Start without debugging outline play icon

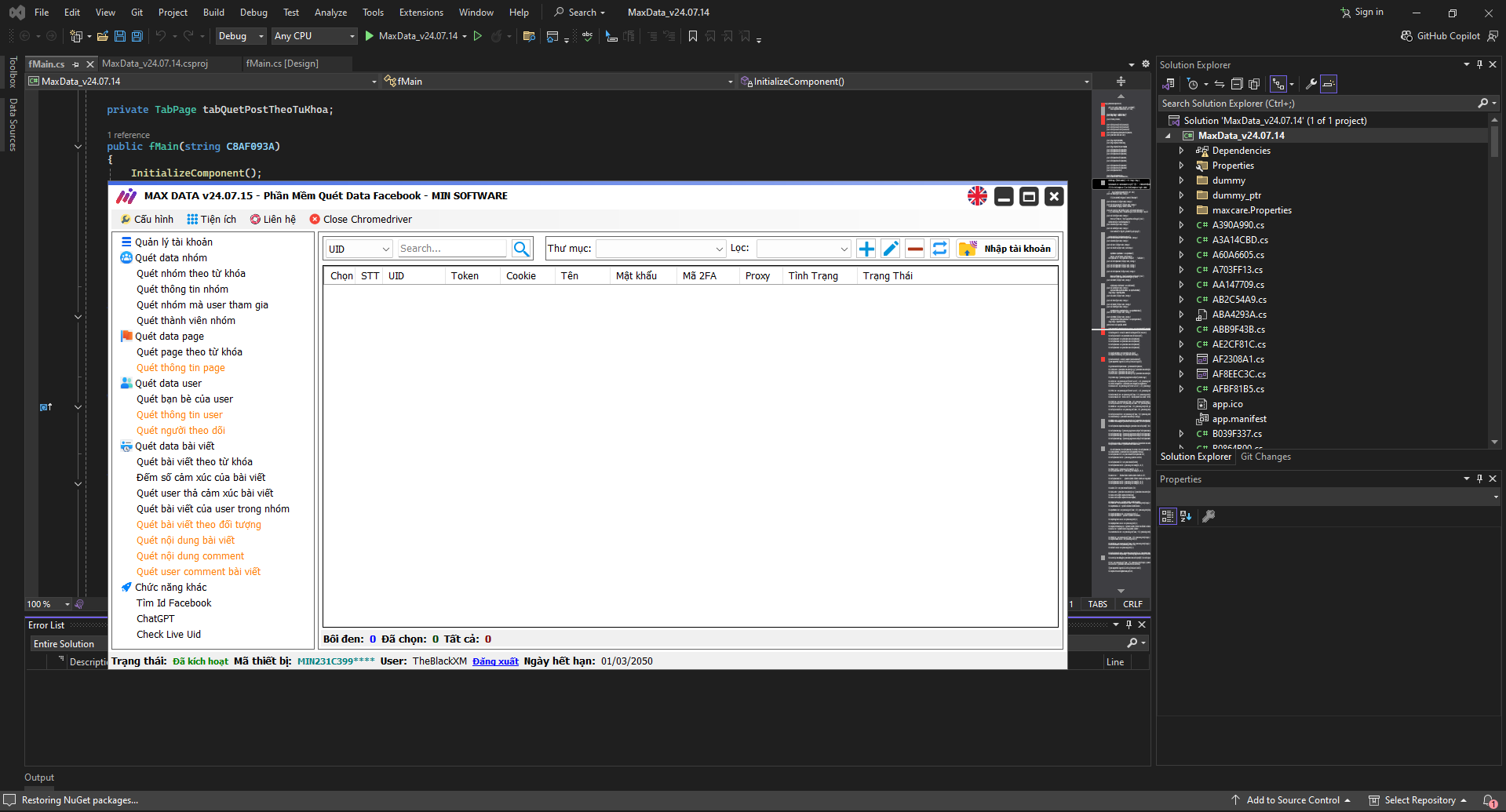click(477, 36)
